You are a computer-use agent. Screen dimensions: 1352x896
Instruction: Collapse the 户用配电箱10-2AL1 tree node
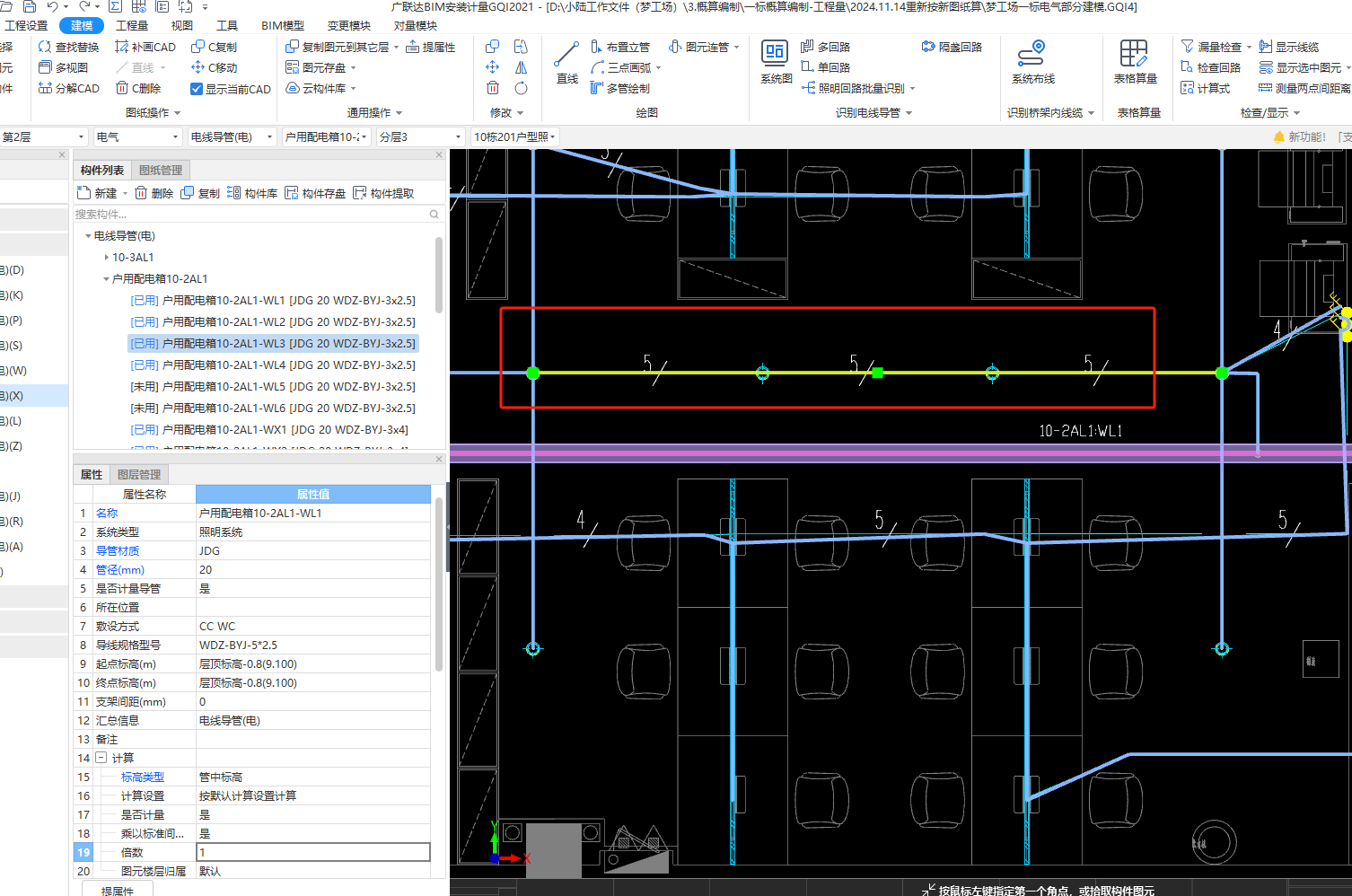point(106,279)
